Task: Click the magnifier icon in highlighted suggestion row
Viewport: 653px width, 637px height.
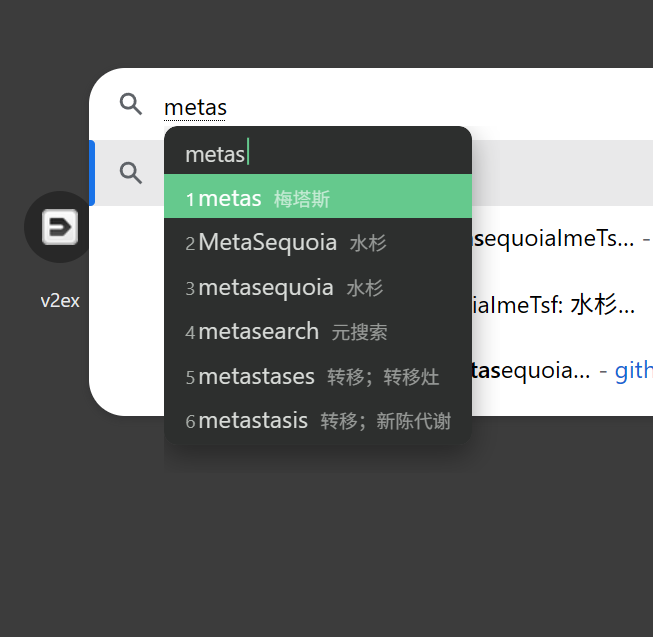Action: (131, 173)
